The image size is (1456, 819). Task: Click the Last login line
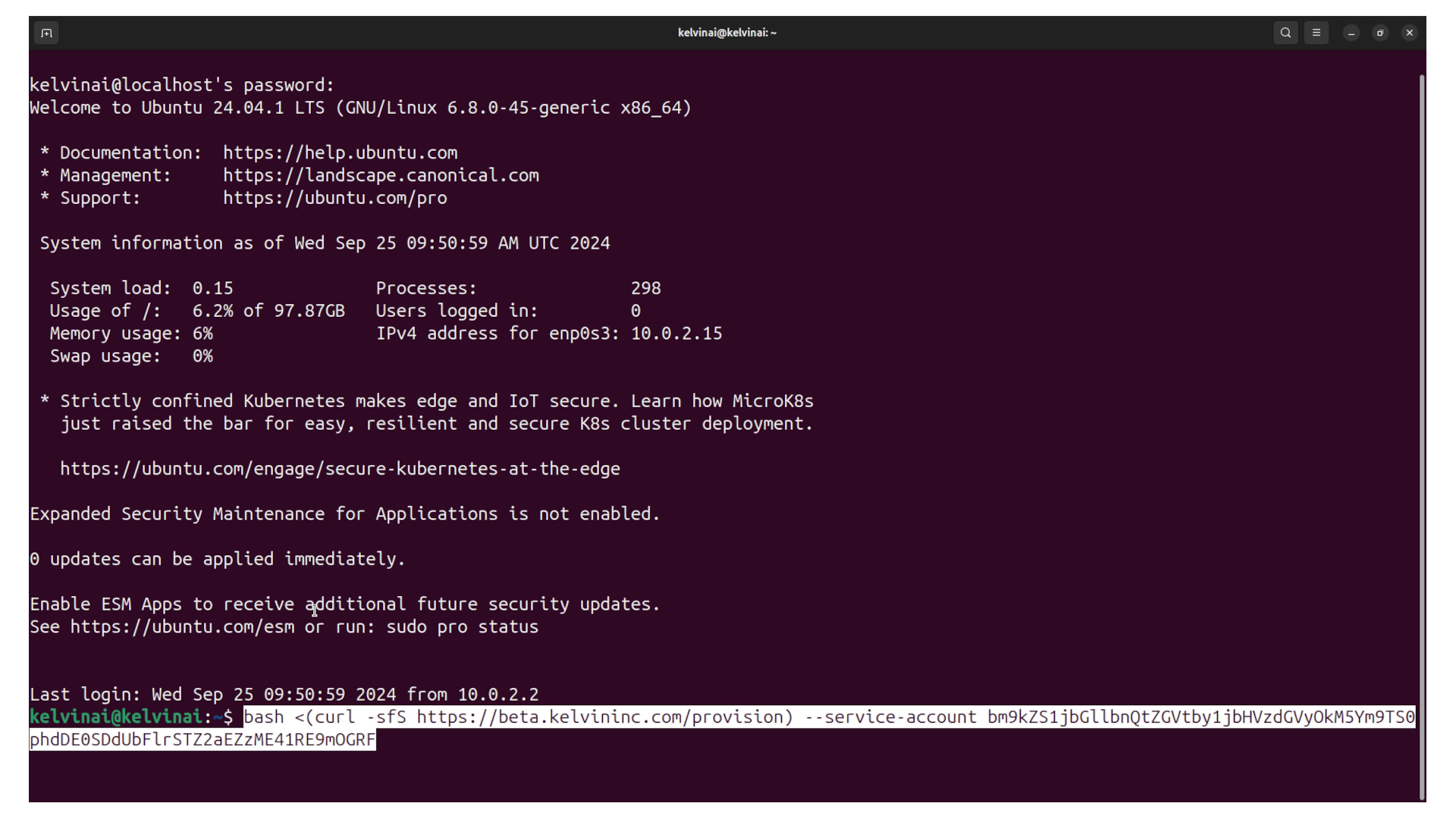coord(284,695)
